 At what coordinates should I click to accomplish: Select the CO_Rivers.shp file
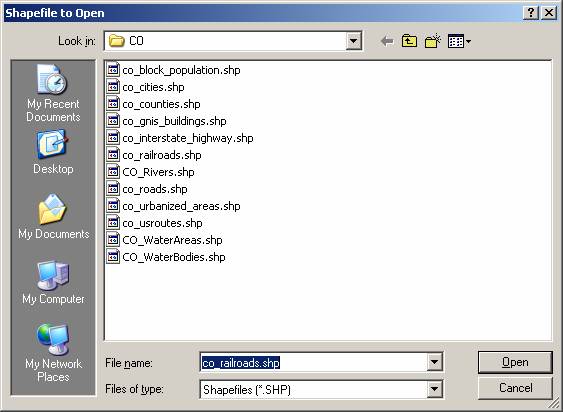151,172
